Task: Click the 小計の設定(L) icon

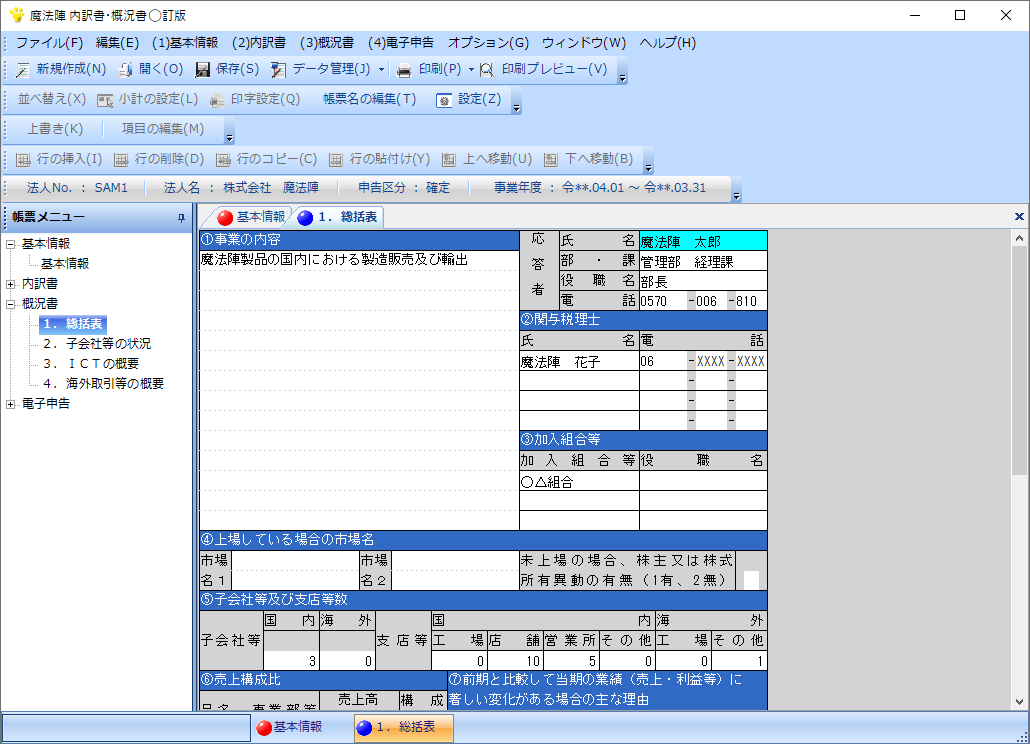Action: tap(104, 100)
